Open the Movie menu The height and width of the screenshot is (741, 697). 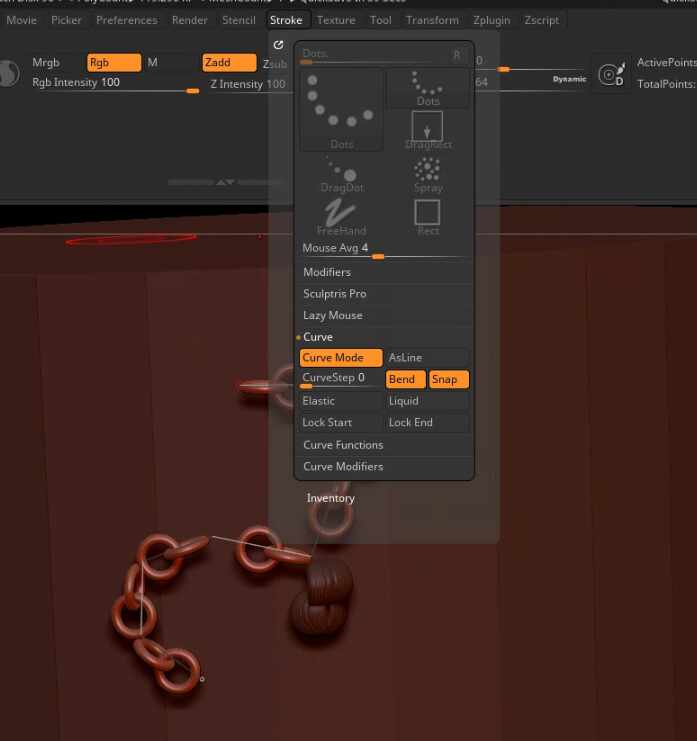(x=22, y=20)
